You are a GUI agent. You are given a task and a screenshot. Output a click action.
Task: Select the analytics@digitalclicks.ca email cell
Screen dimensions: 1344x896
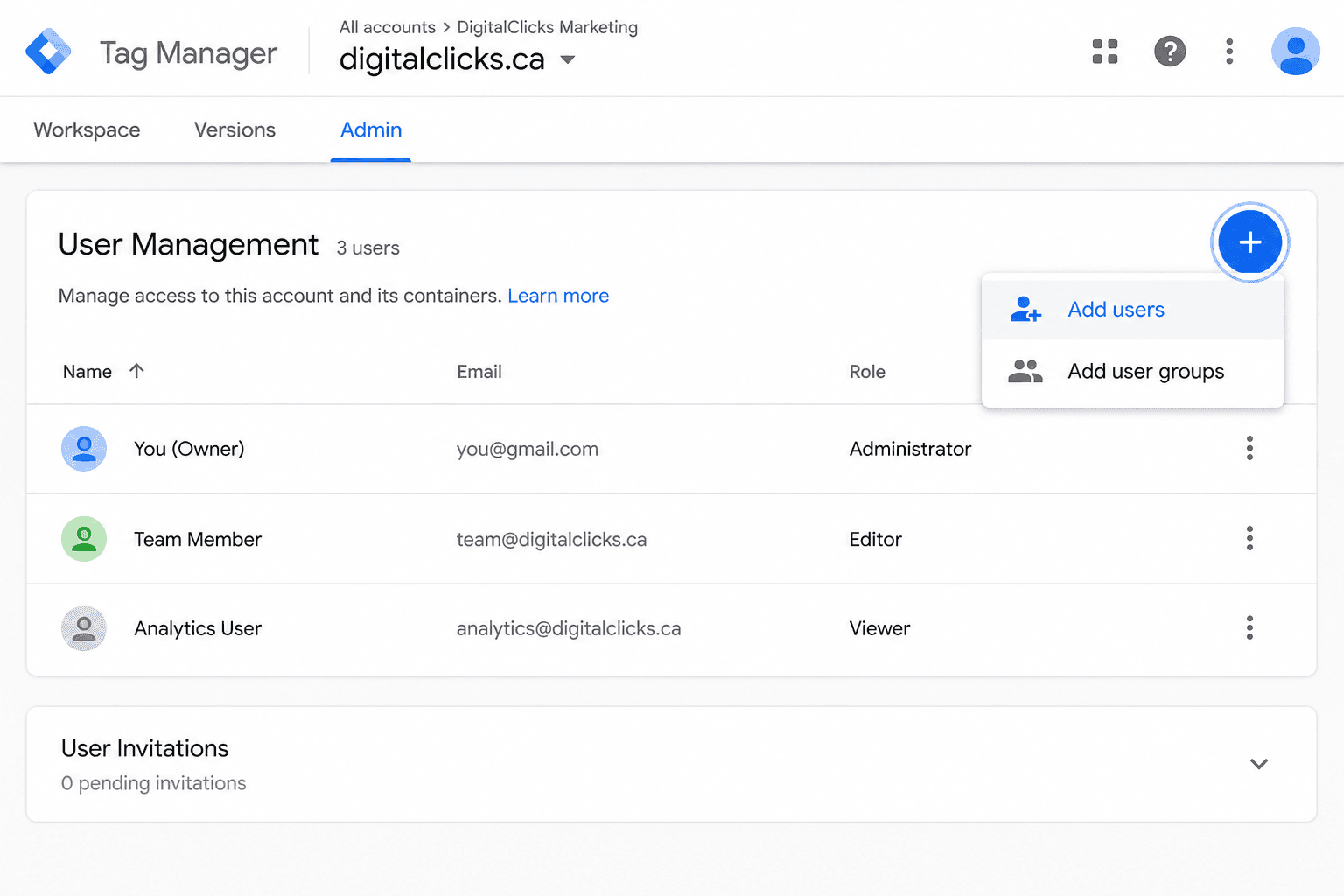pos(569,628)
